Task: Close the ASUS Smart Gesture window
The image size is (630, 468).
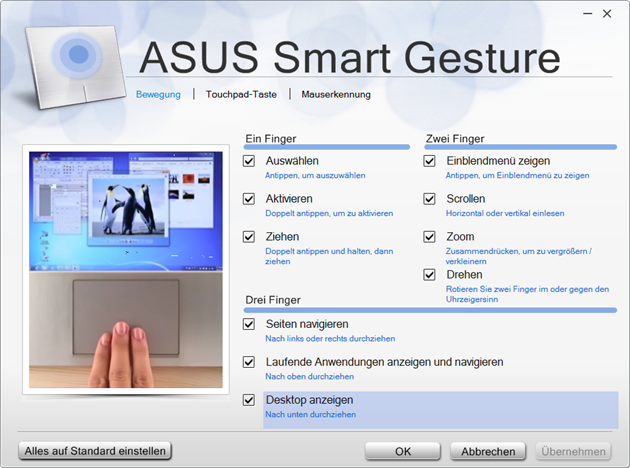Action: tap(607, 14)
